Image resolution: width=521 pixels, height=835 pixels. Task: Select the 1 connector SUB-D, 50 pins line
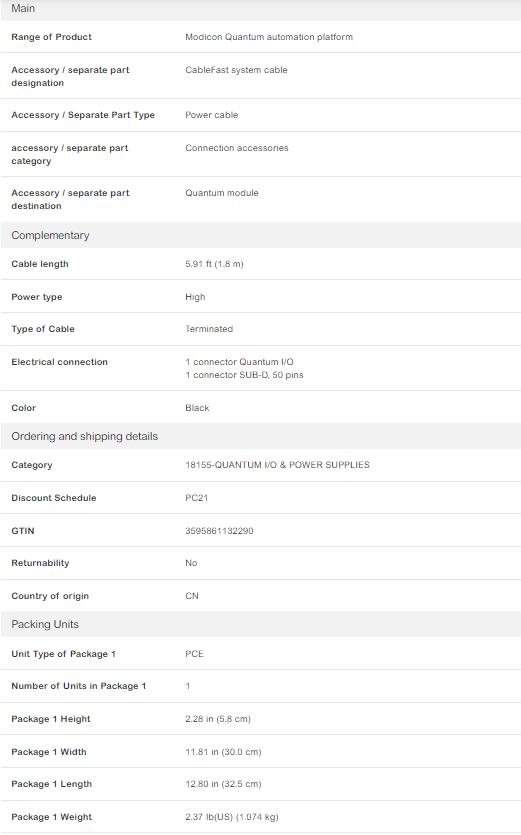(x=244, y=375)
